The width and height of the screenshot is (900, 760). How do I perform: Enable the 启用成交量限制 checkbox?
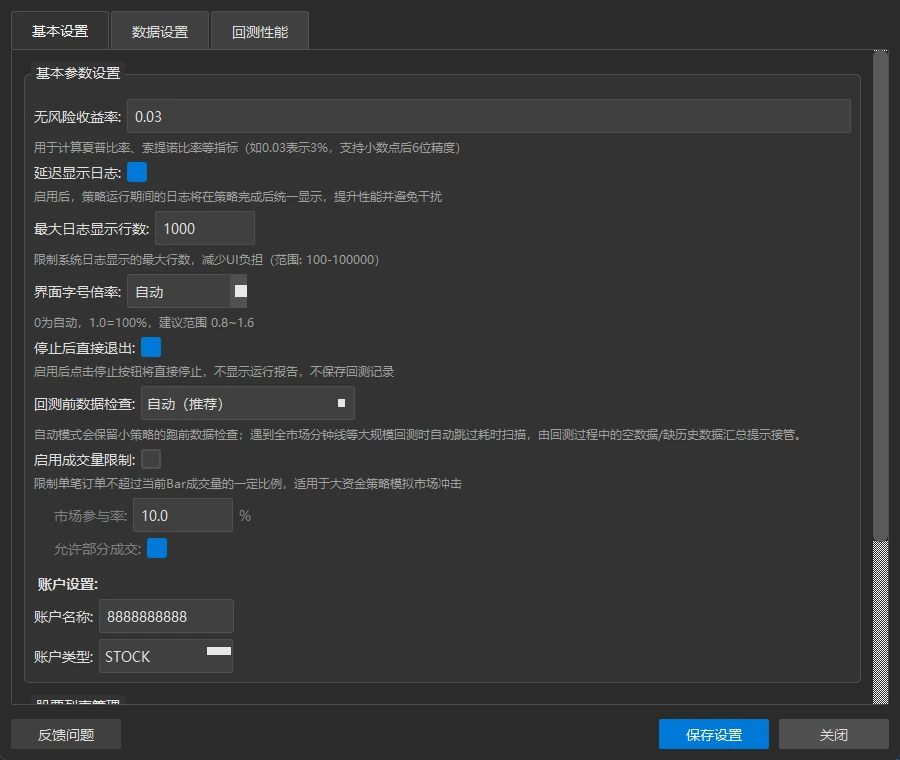click(x=151, y=459)
